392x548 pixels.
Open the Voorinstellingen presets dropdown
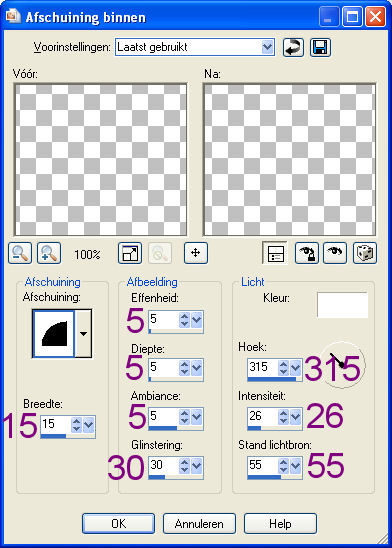(x=267, y=47)
